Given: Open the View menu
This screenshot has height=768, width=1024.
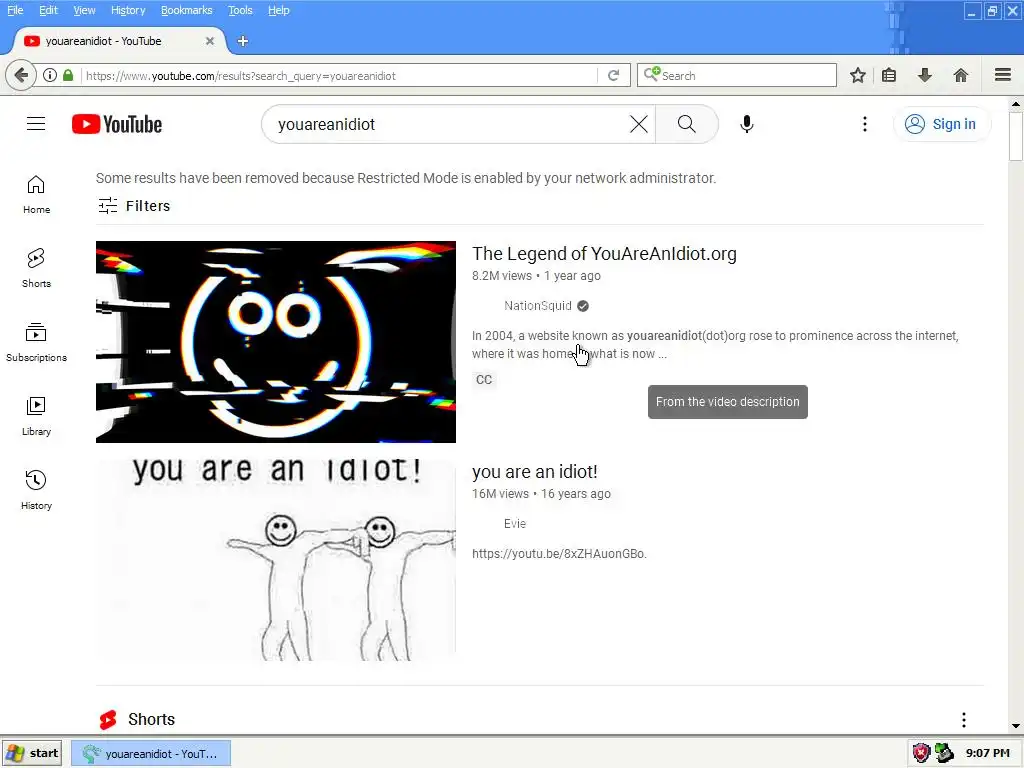Looking at the screenshot, I should click(84, 10).
